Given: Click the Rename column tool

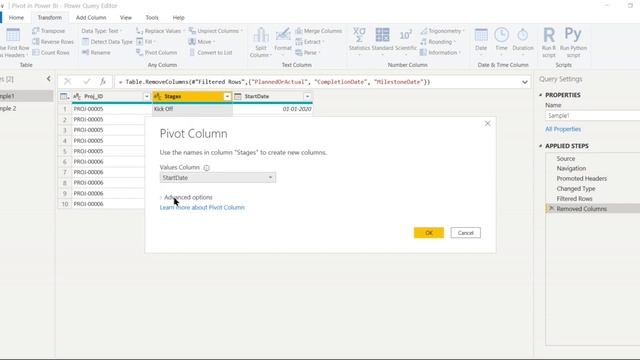Looking at the screenshot, I should click(96, 53).
